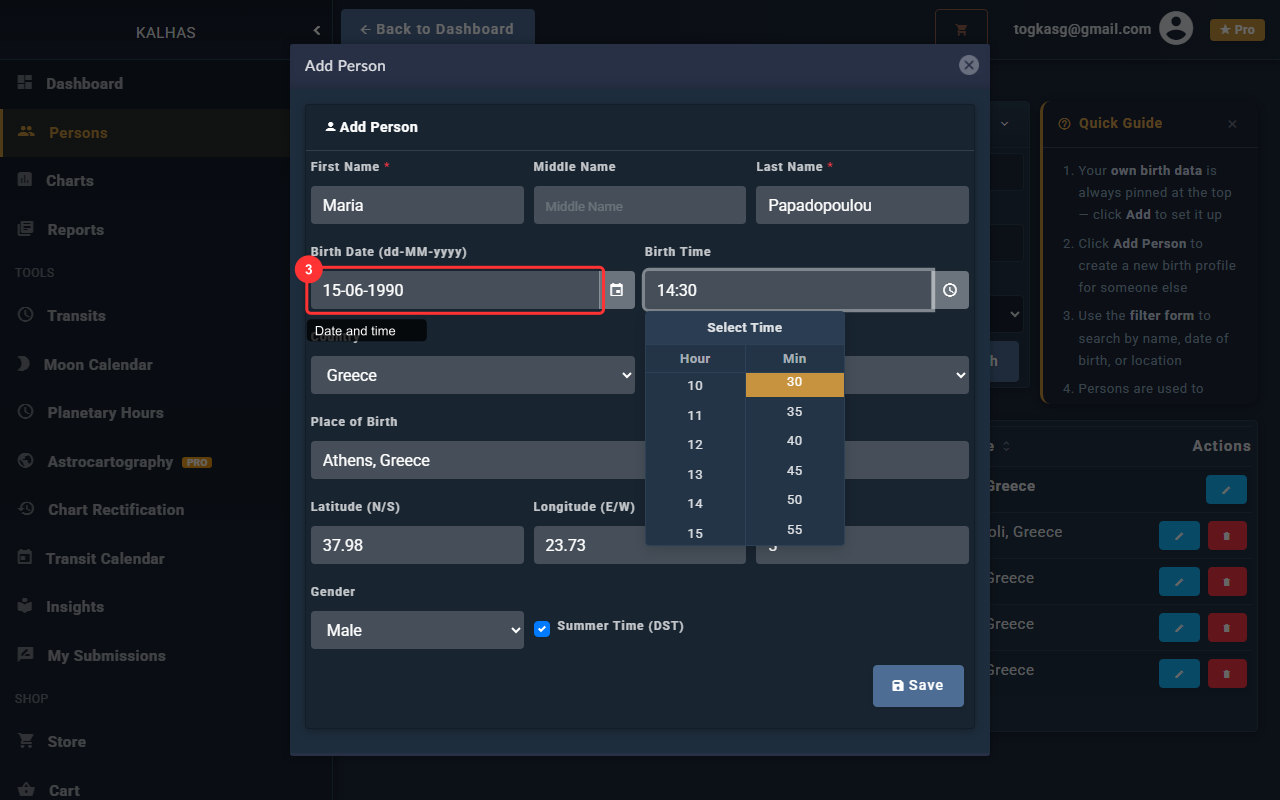
Task: Select hour 13 in the time picker
Action: tap(695, 474)
